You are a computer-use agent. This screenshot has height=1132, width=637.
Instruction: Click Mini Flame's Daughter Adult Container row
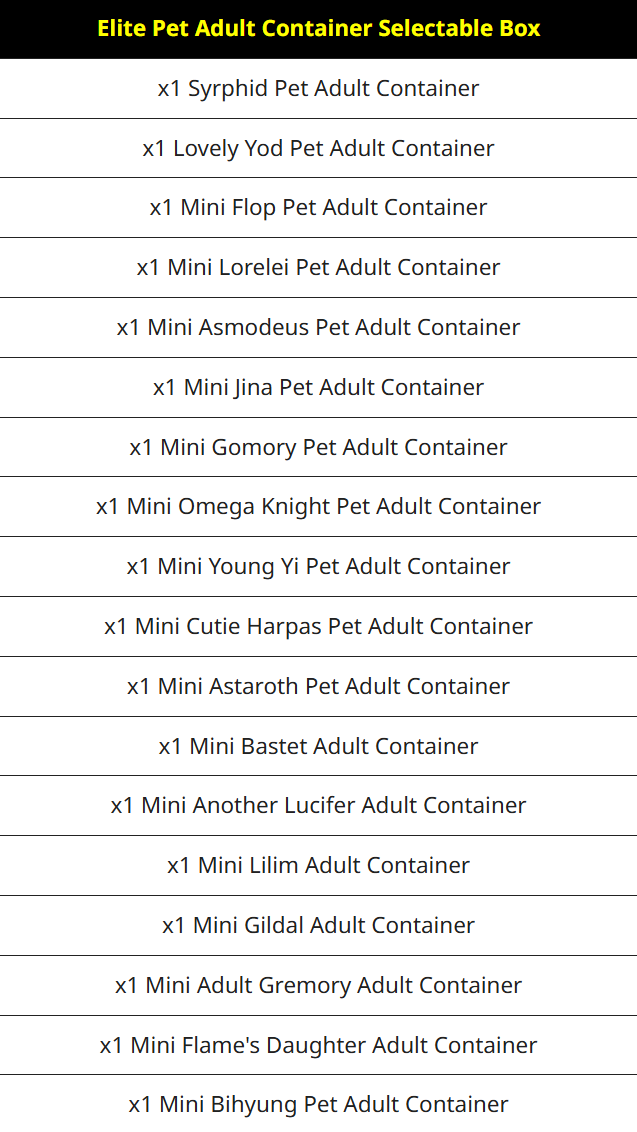pyautogui.click(x=318, y=1045)
